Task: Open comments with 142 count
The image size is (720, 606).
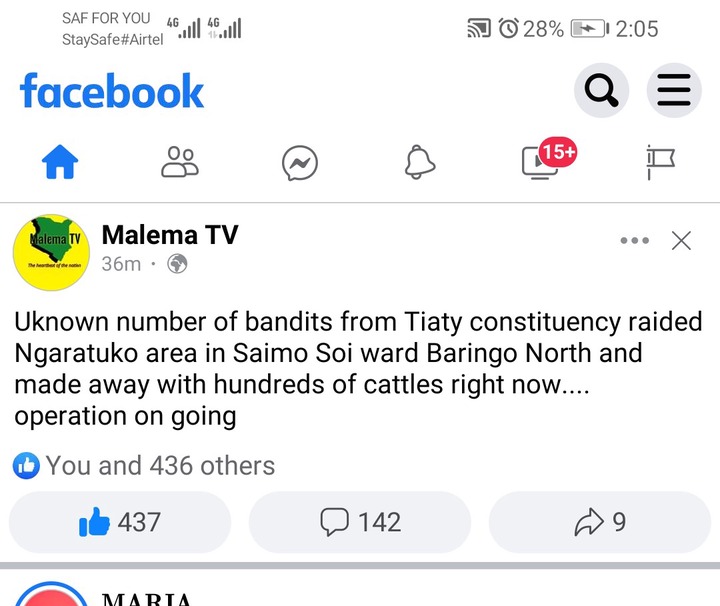Action: click(360, 522)
